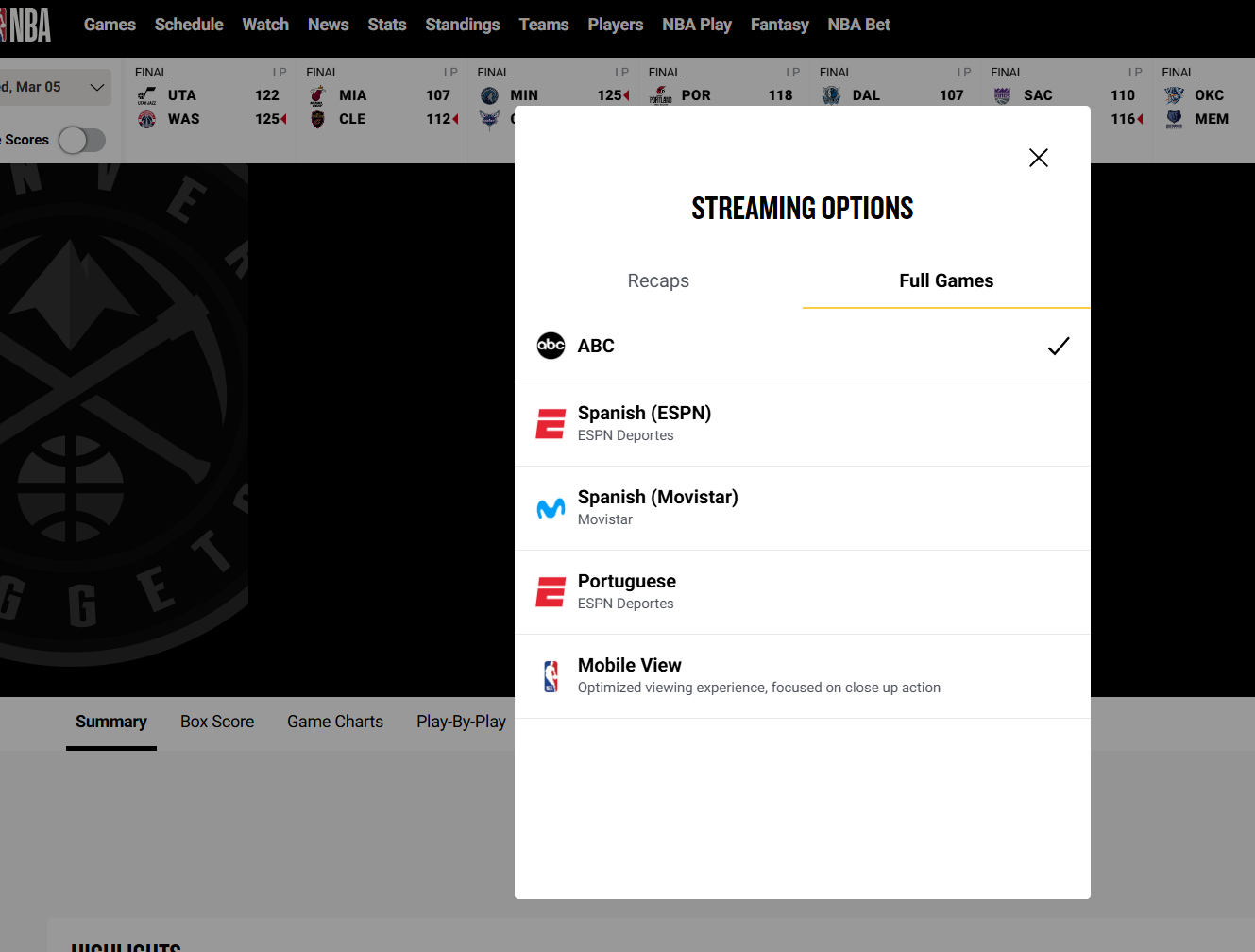Click the Sacramento Kings team logo
The image size is (1255, 952).
click(1002, 95)
